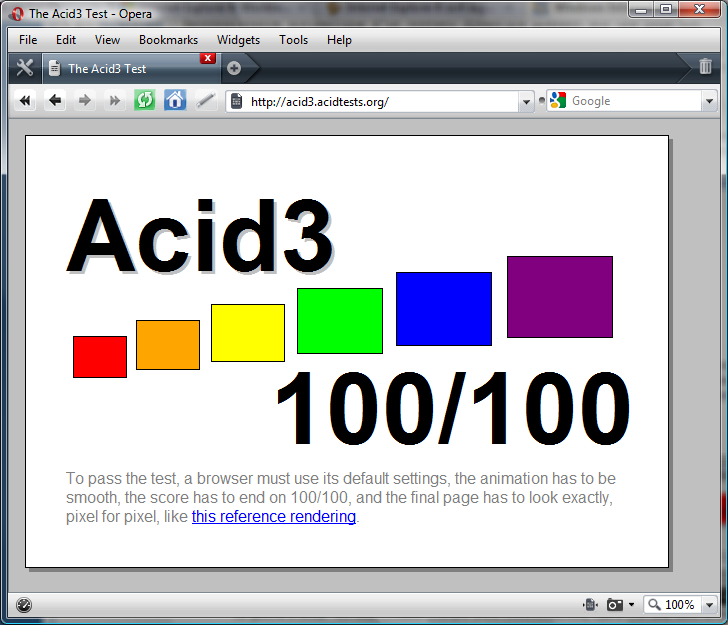Open the Google search engine dropdown
Screen dimensions: 728x625
[x=558, y=101]
